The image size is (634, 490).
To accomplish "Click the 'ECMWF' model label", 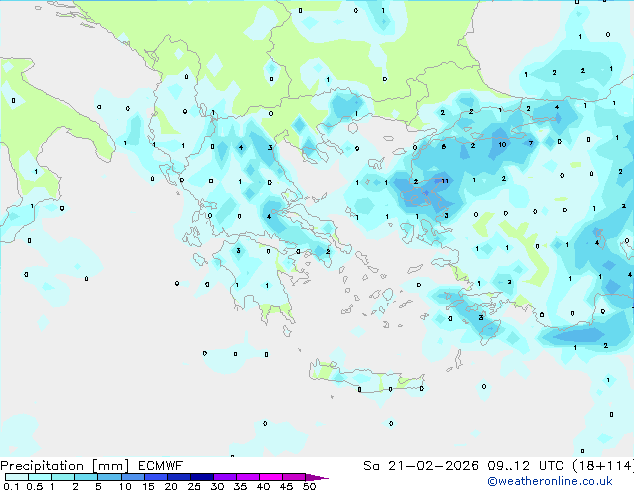I will [x=160, y=466].
